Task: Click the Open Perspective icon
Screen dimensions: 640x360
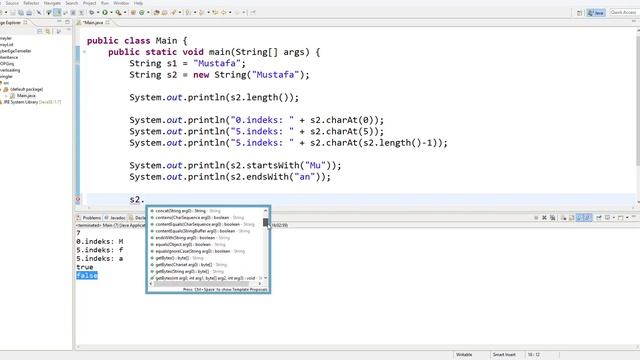Action: pos(579,13)
